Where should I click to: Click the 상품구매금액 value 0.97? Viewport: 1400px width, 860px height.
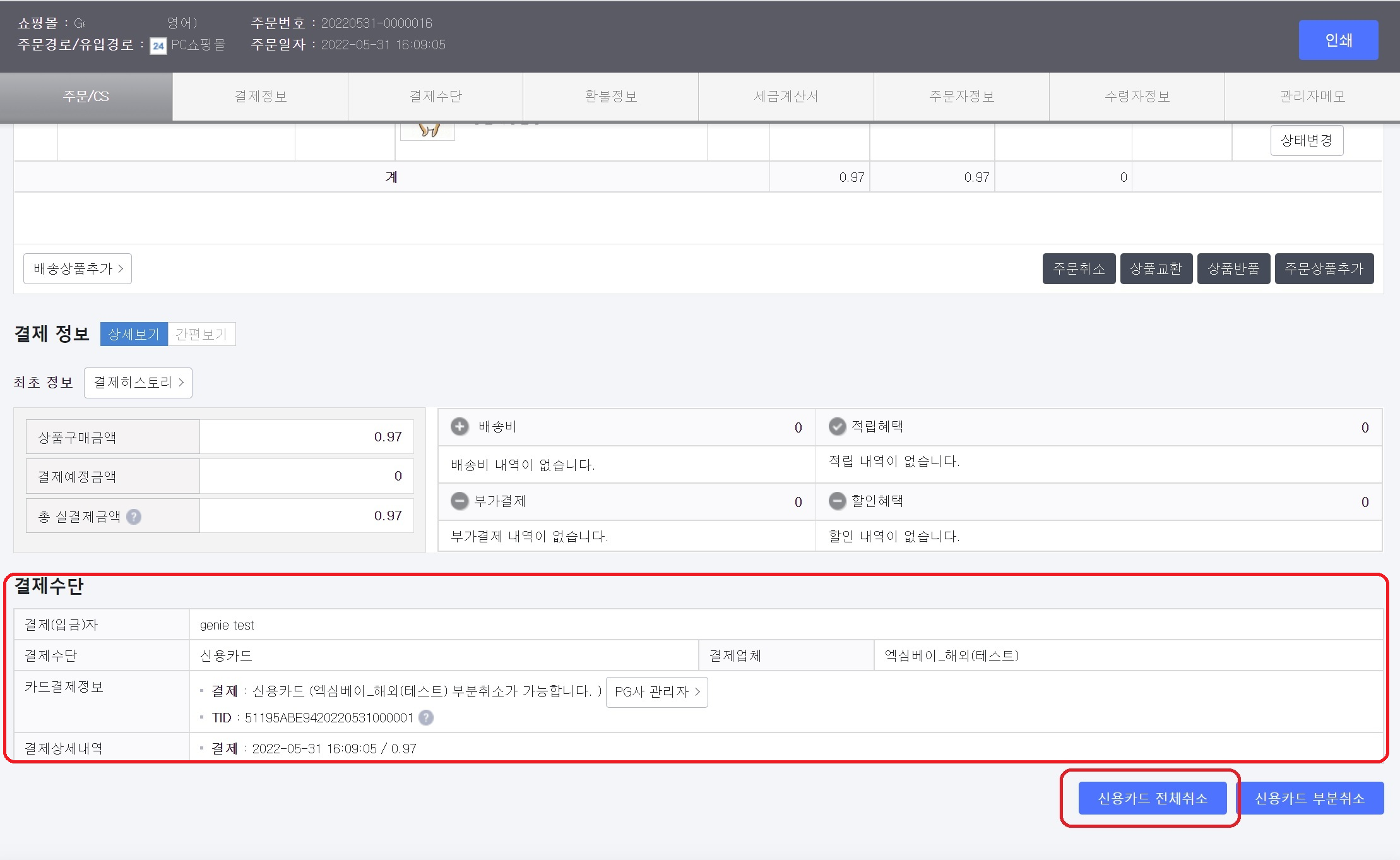coord(388,437)
